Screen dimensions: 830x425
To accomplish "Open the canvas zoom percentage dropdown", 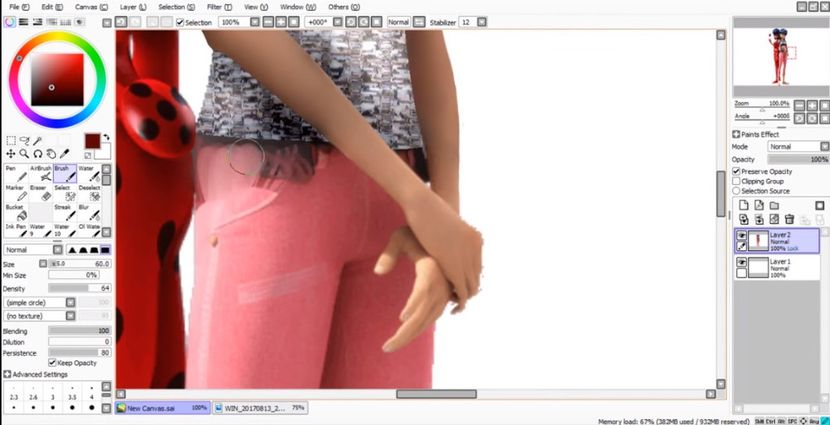I will [x=255, y=22].
